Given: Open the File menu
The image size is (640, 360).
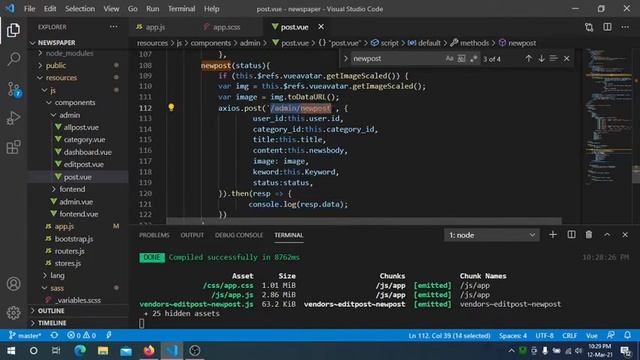Looking at the screenshot, I should pos(29,9).
